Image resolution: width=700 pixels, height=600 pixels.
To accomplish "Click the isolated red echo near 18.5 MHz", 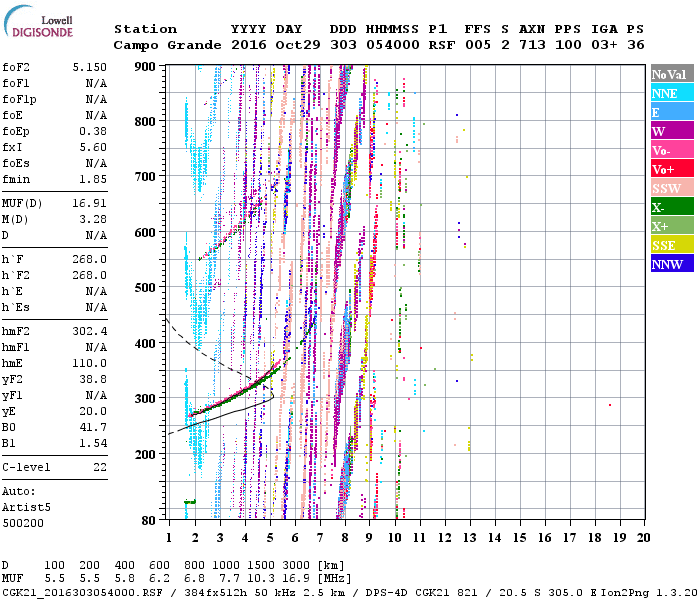I will 610,405.
